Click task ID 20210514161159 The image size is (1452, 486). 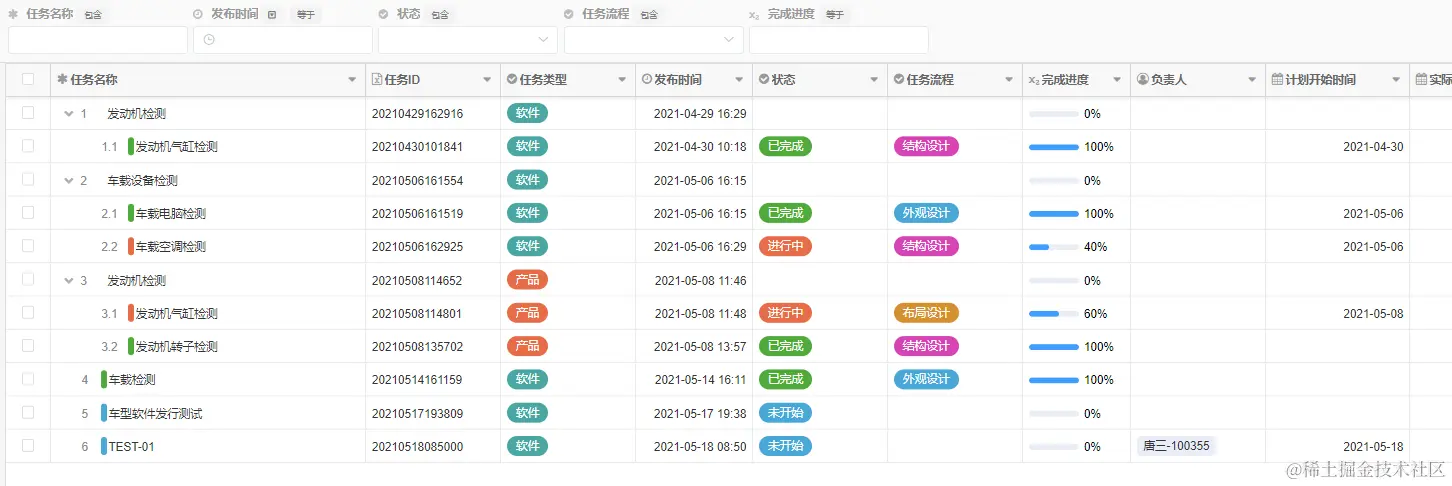[417, 380]
